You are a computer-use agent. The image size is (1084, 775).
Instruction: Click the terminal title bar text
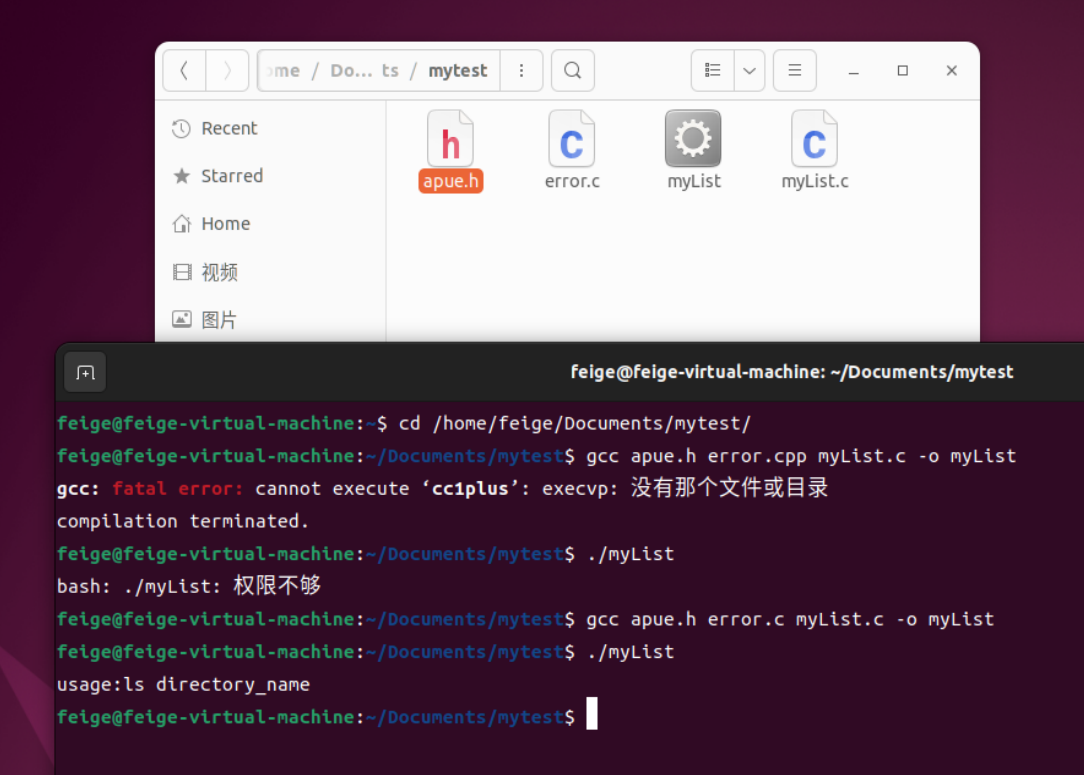pyautogui.click(x=792, y=372)
